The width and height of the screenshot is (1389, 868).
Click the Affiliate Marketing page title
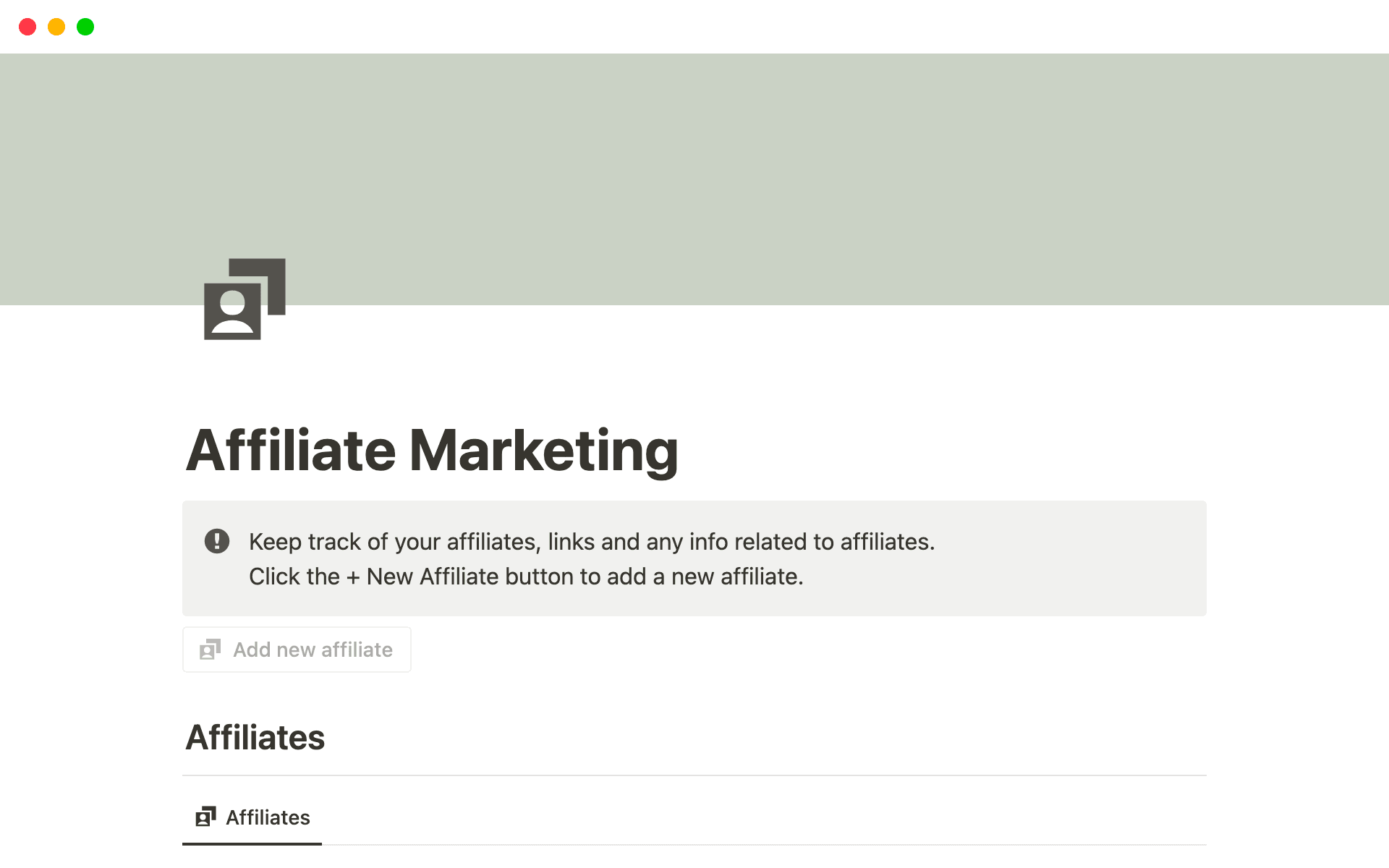(432, 451)
